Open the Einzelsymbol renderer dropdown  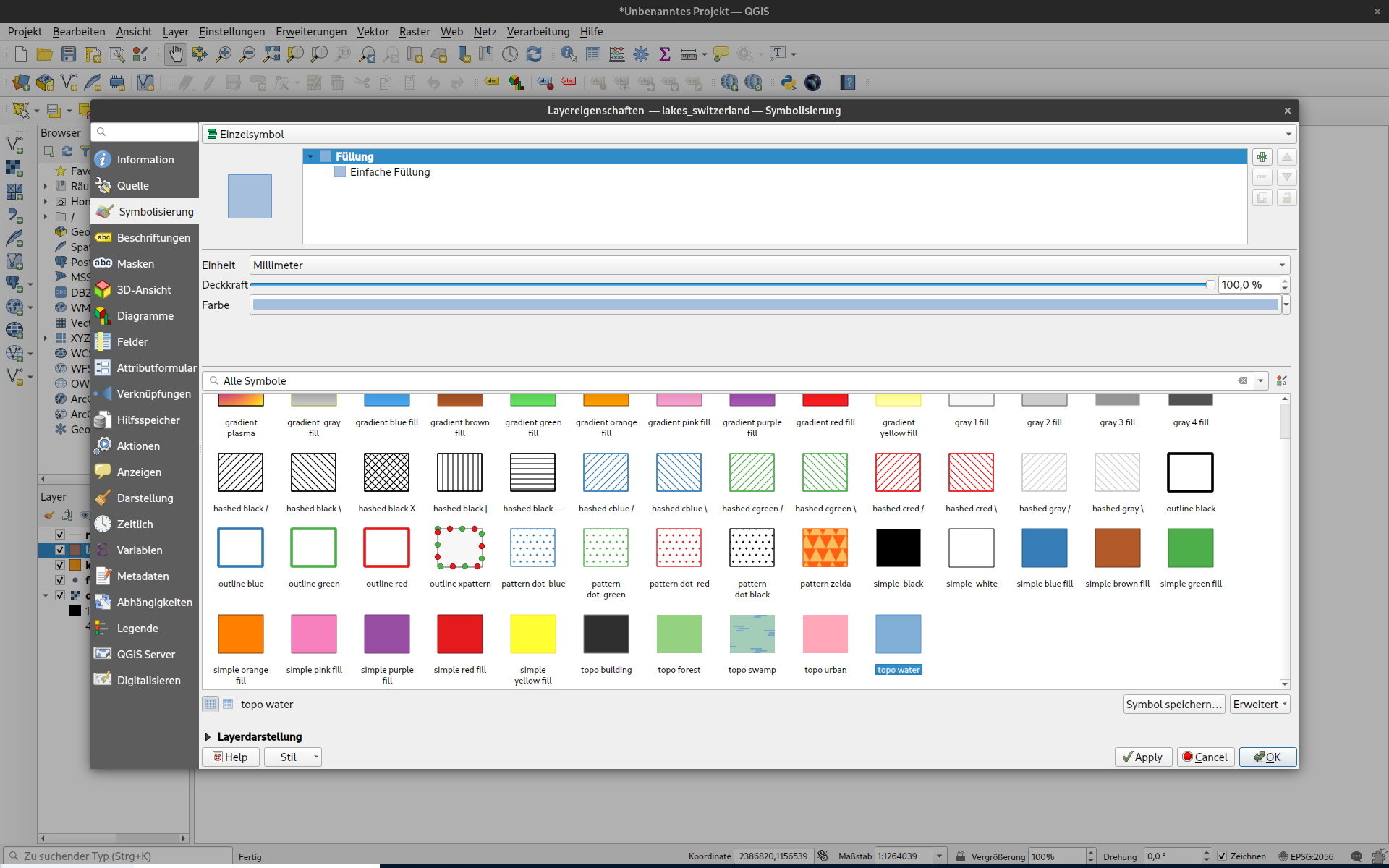749,134
